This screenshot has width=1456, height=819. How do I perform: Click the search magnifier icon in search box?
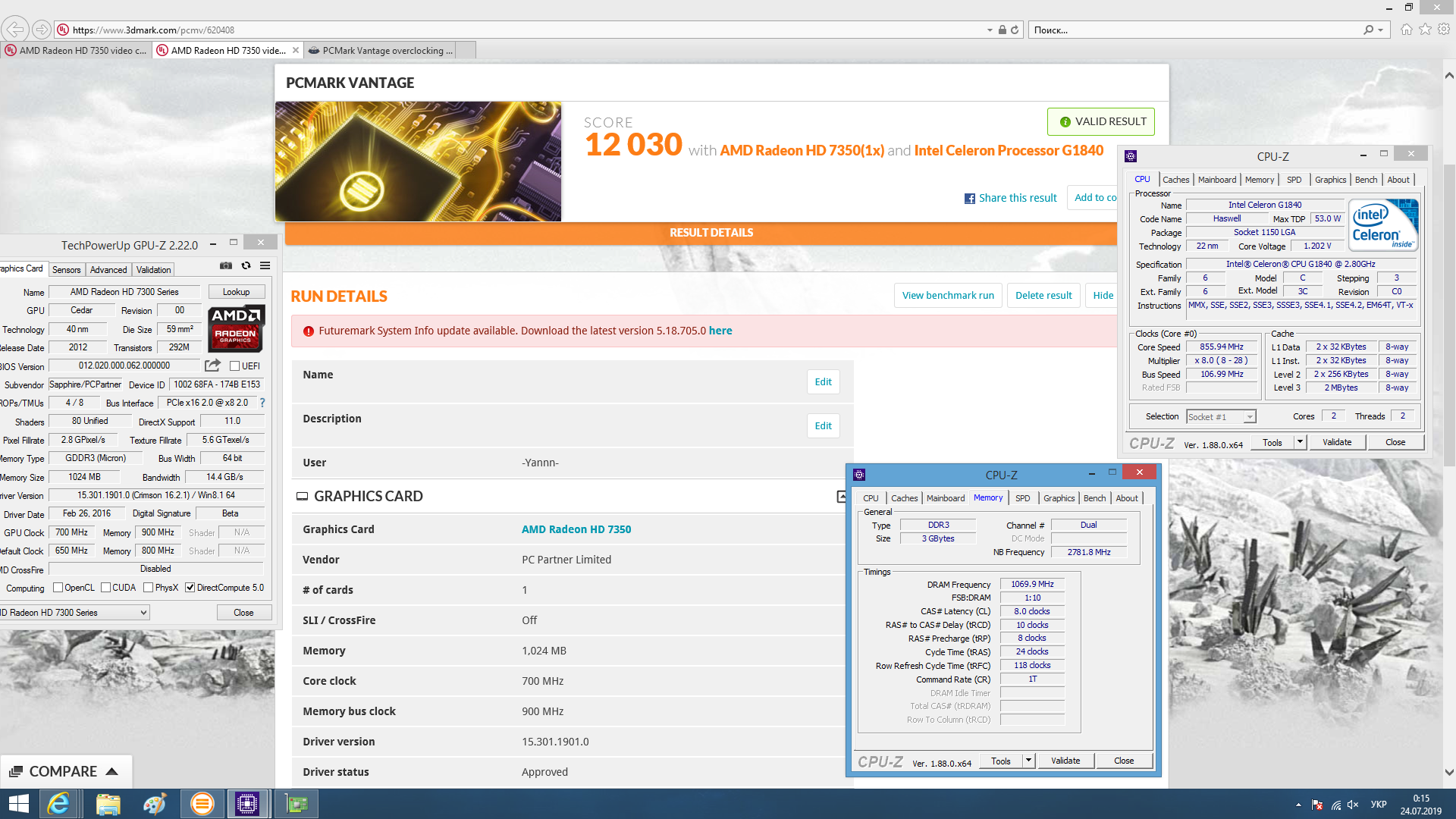click(1368, 30)
